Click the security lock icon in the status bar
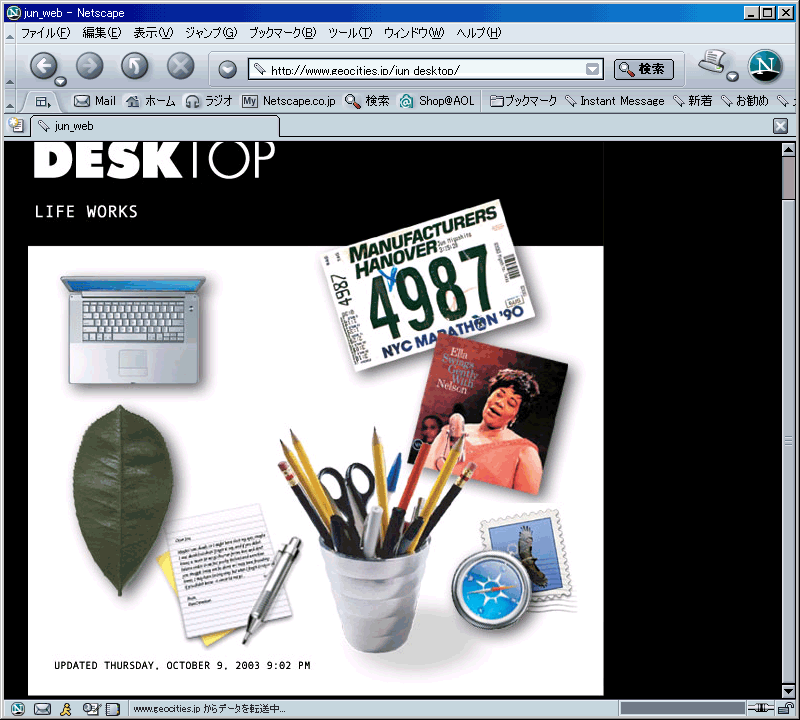800x720 pixels. coord(786,708)
